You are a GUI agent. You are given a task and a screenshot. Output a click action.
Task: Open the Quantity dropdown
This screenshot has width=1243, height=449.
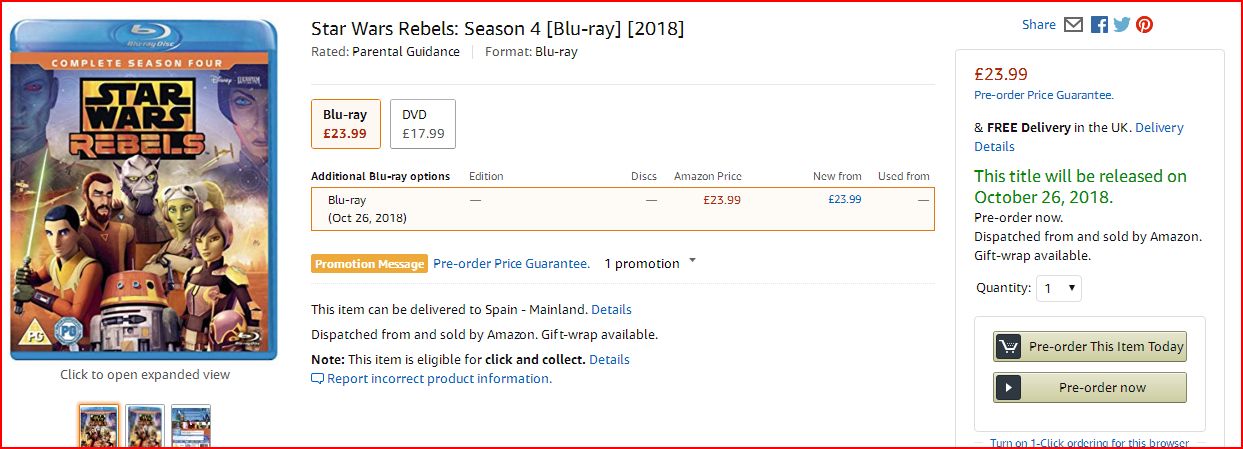click(x=1058, y=288)
